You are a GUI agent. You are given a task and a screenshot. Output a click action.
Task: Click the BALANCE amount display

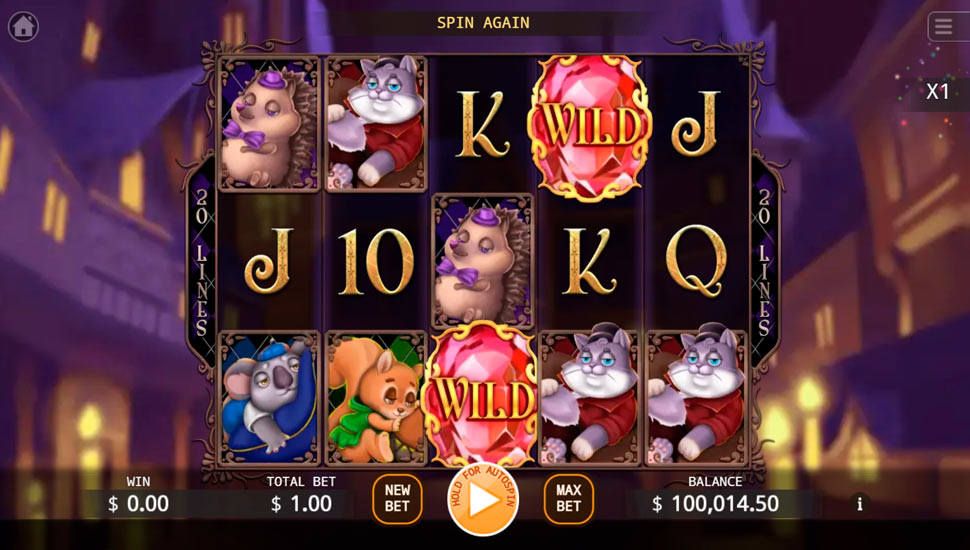715,504
